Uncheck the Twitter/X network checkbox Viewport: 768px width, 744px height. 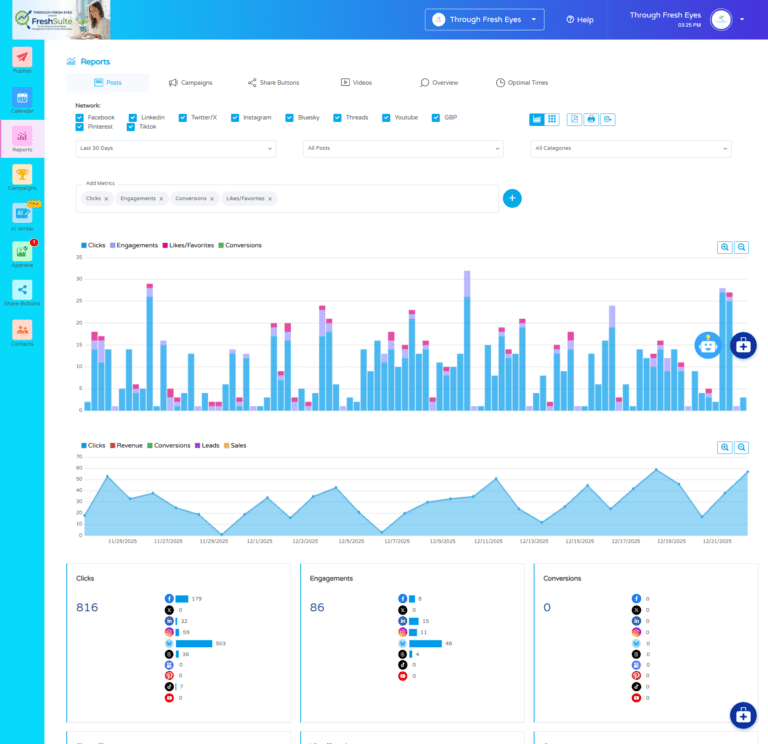tap(183, 118)
